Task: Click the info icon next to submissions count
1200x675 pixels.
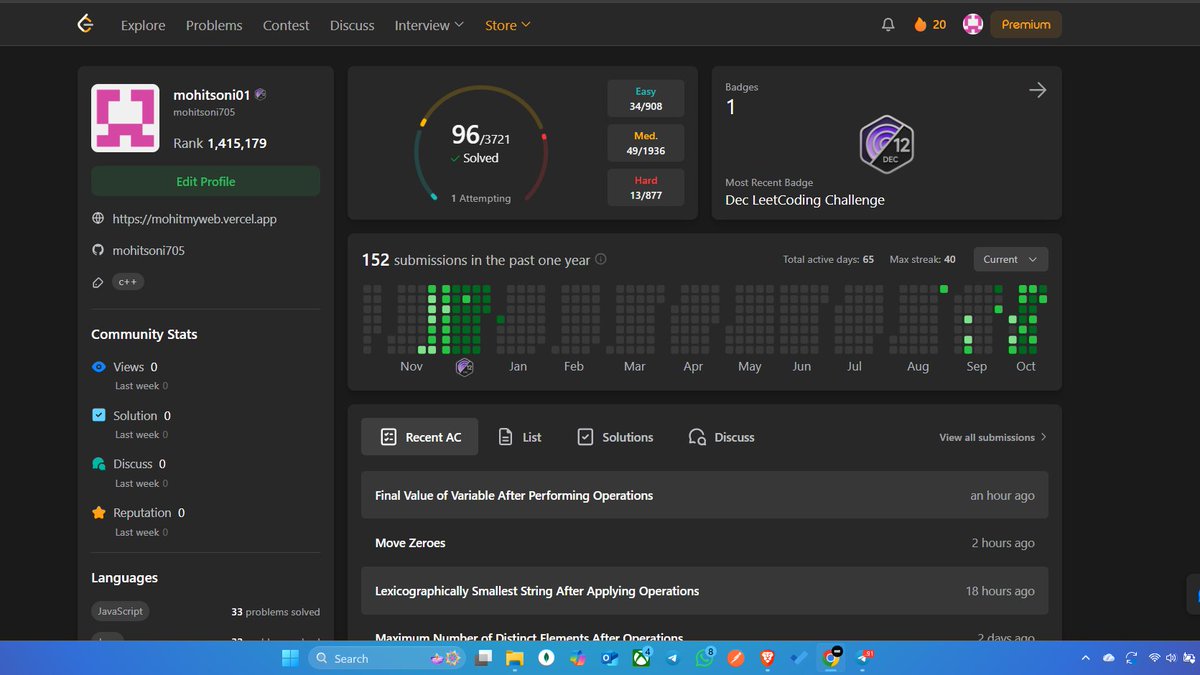Action: click(601, 259)
